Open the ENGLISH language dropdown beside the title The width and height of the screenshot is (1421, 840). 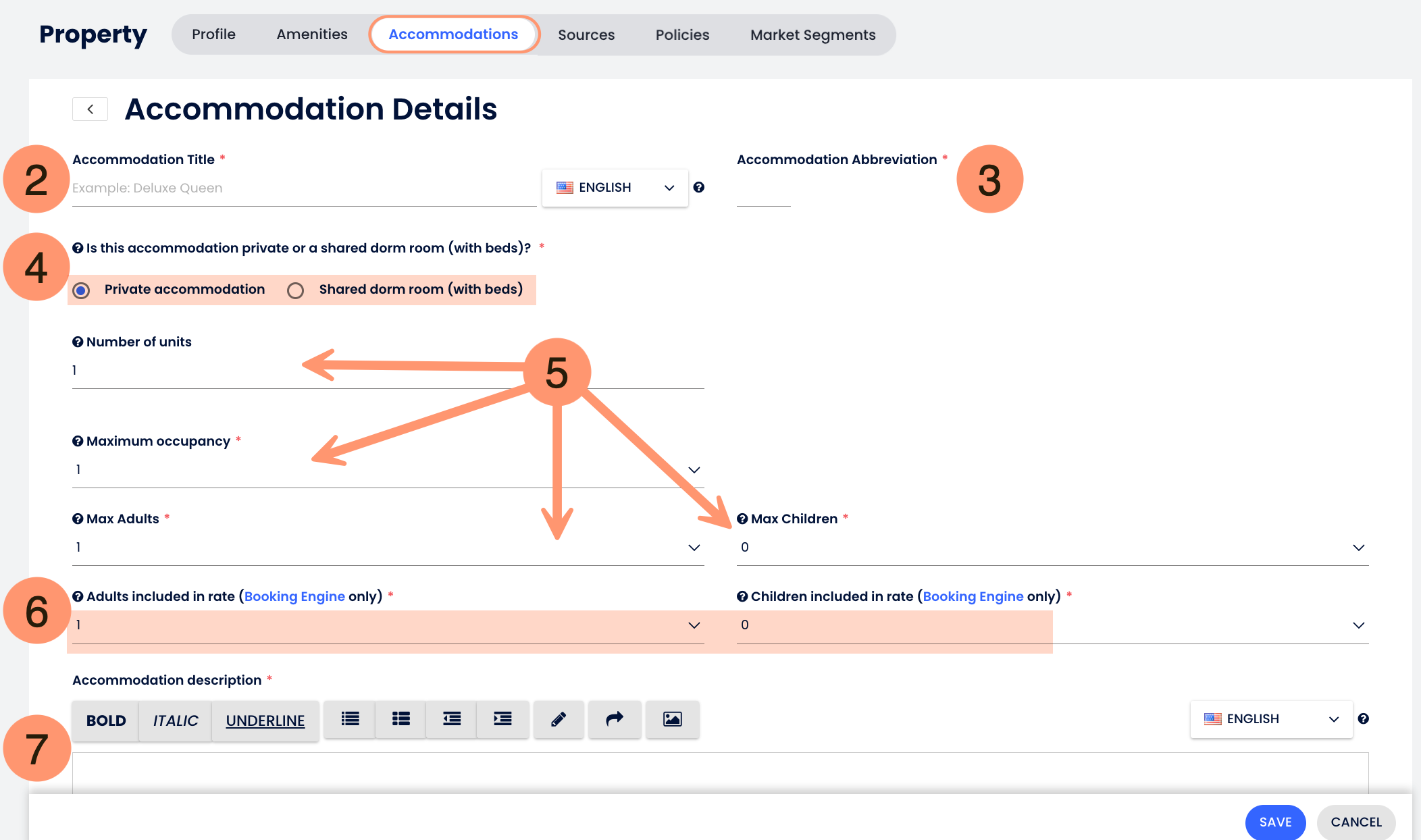615,188
